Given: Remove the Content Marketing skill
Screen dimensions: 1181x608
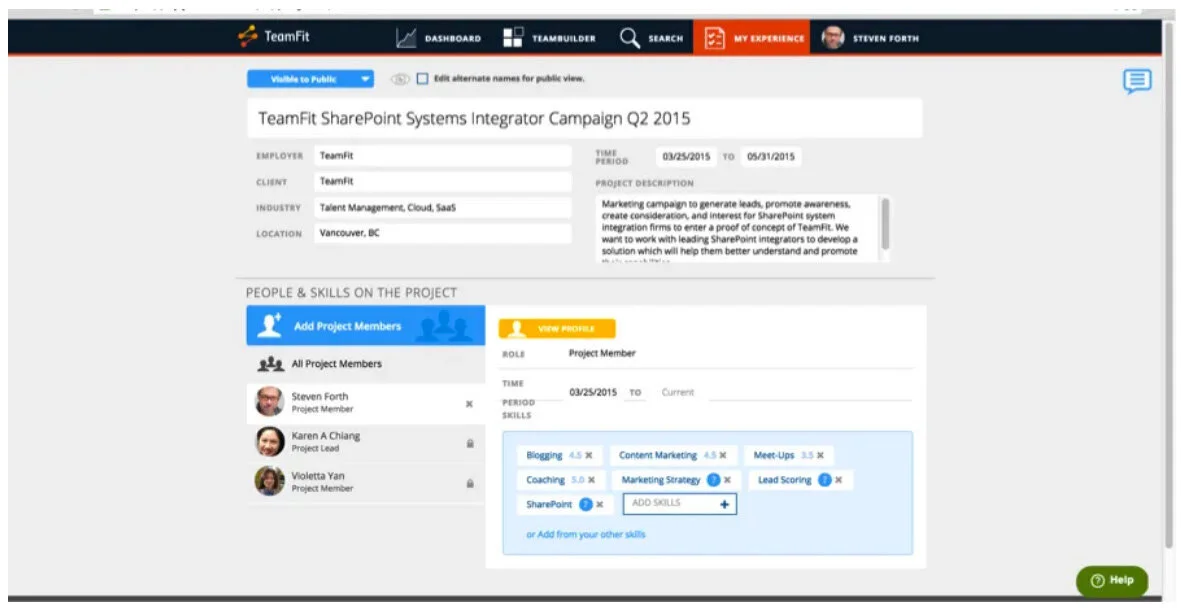Looking at the screenshot, I should click(723, 456).
